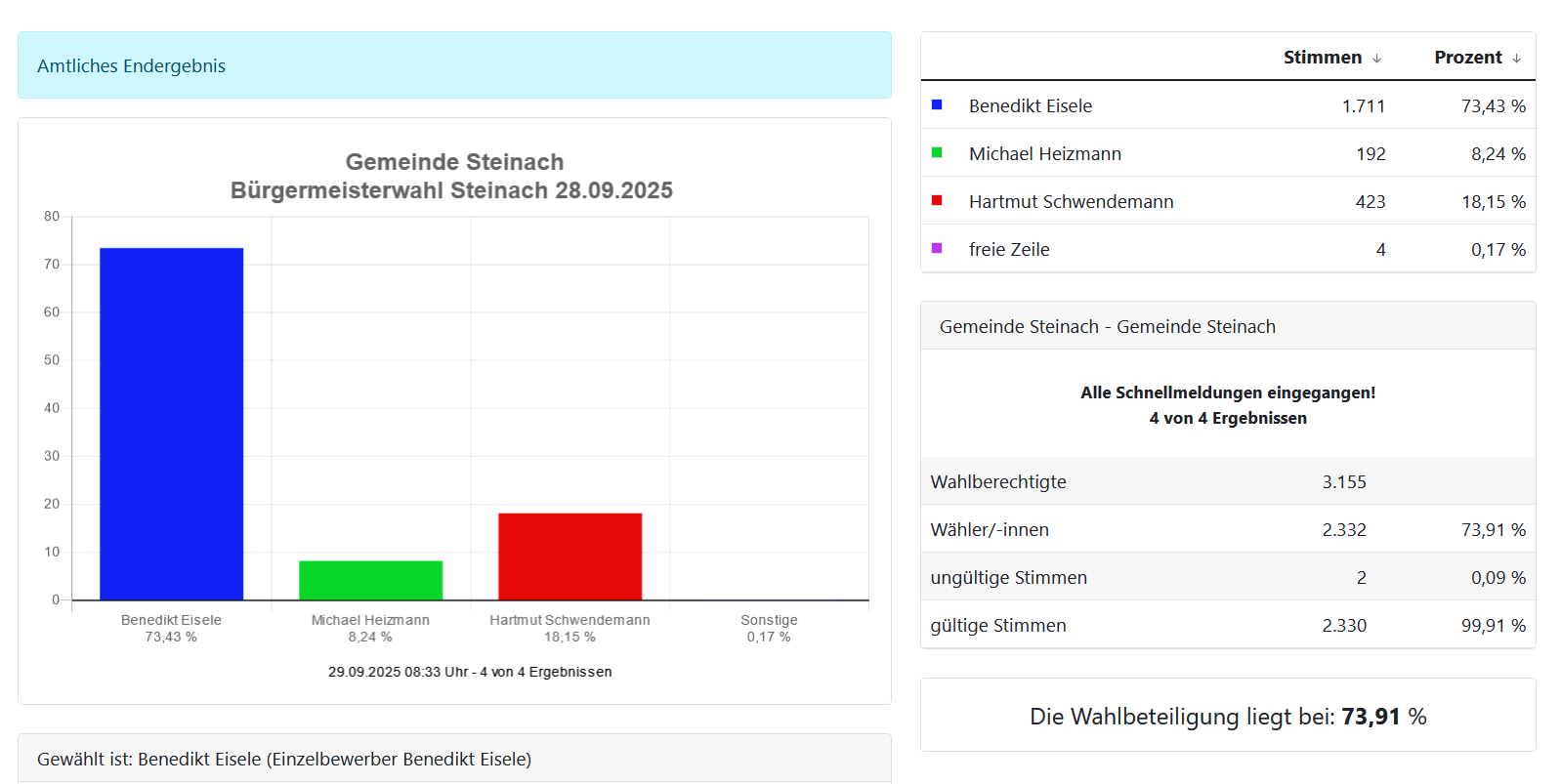Click the Stimmen column header
Screen dimensions: 1561x784
(x=1322, y=58)
